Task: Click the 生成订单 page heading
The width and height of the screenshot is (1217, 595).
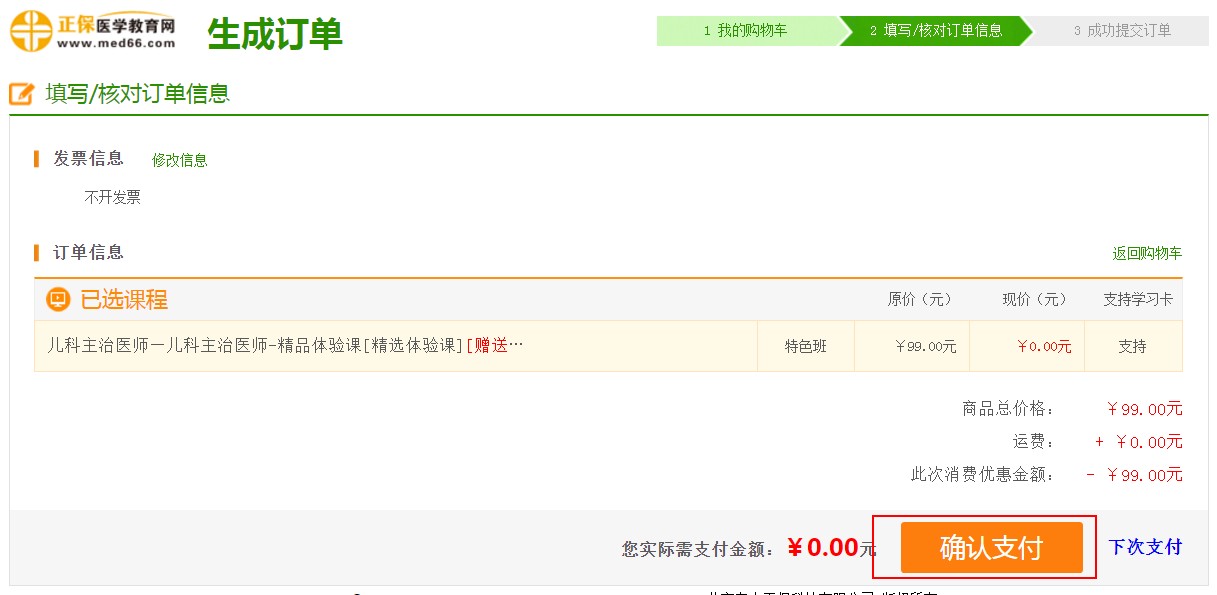Action: (x=275, y=34)
